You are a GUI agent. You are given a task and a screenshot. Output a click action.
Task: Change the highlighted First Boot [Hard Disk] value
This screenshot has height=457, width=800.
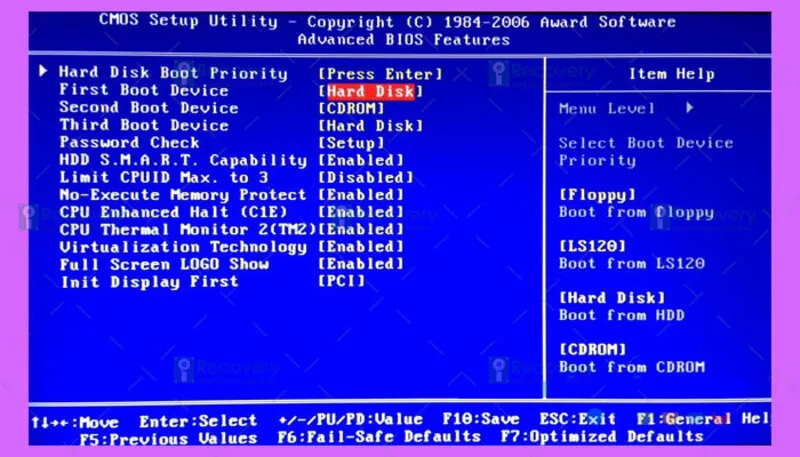[370, 92]
